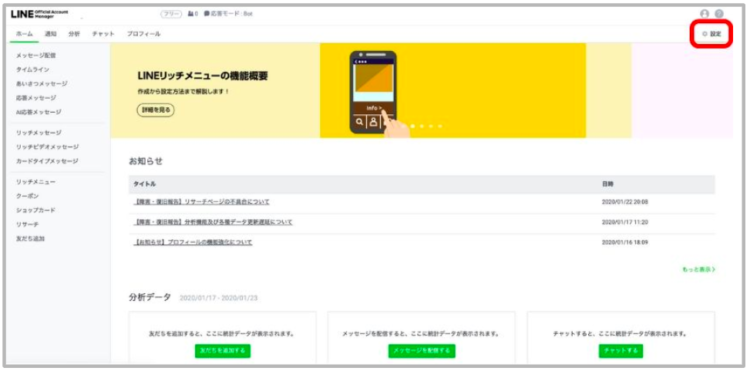Click the 分析データ section heading
This screenshot has height=371, width=750.
coord(149,297)
